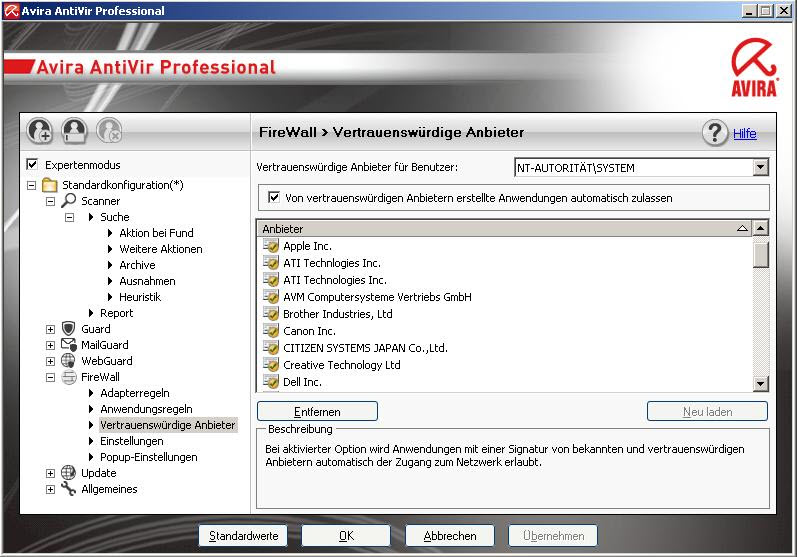Click the Übernehmen button

point(553,536)
